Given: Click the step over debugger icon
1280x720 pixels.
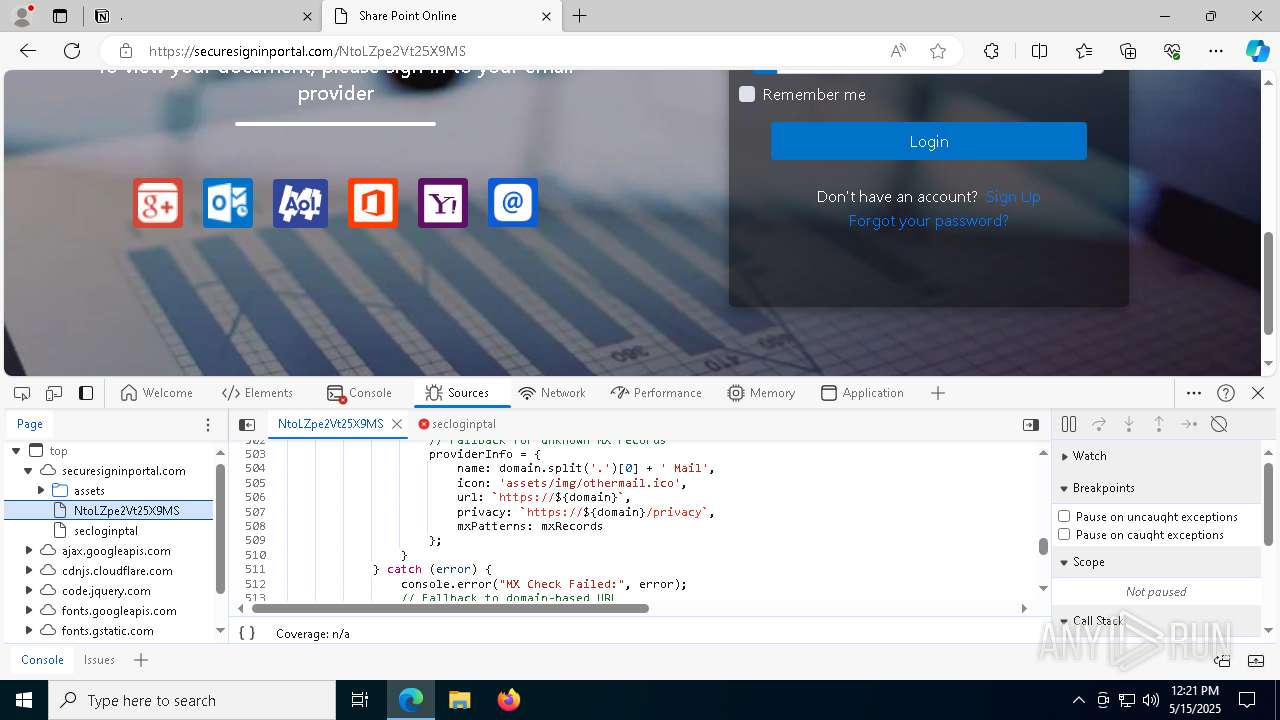Looking at the screenshot, I should [1099, 424].
